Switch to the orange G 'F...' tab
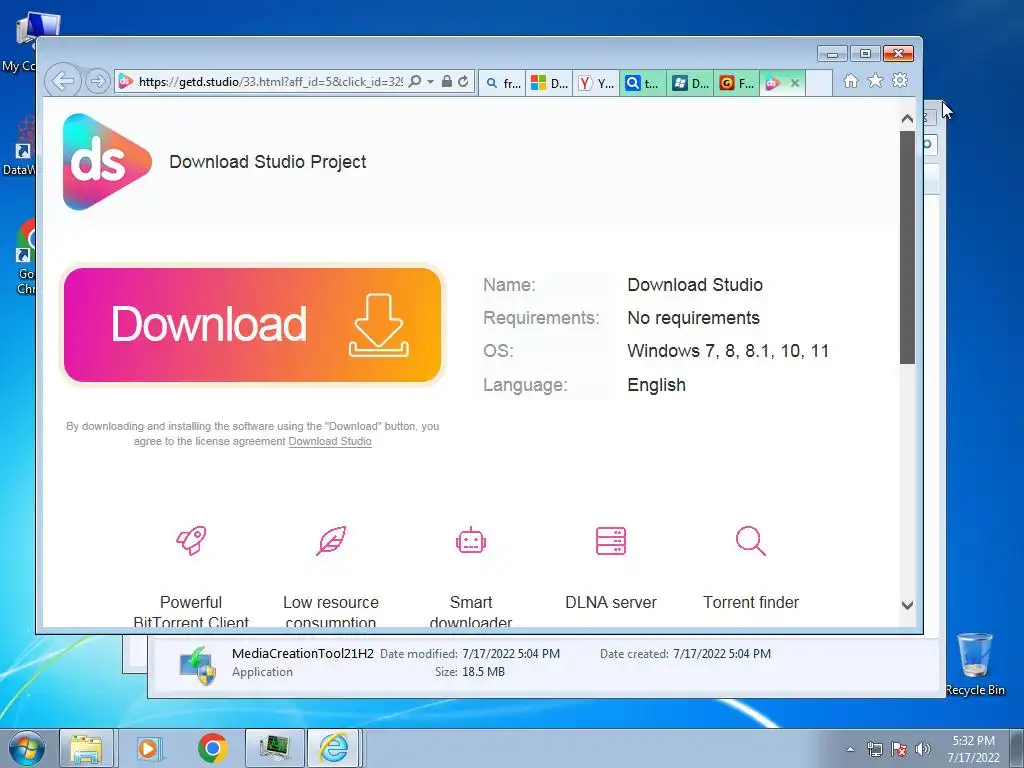The image size is (1024, 768). tap(737, 83)
